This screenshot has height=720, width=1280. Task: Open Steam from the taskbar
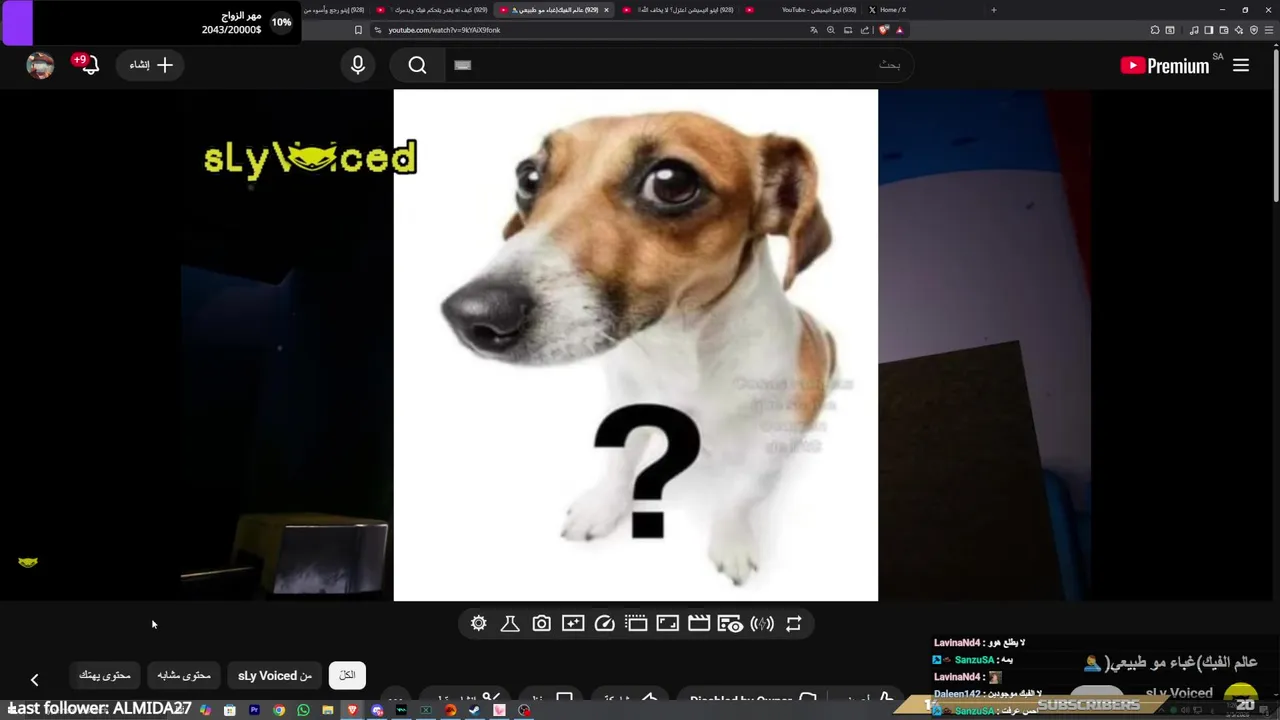click(x=475, y=710)
